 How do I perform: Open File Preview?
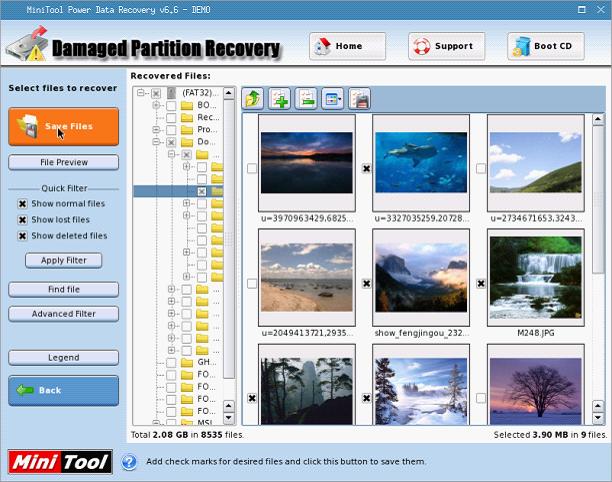[x=64, y=162]
